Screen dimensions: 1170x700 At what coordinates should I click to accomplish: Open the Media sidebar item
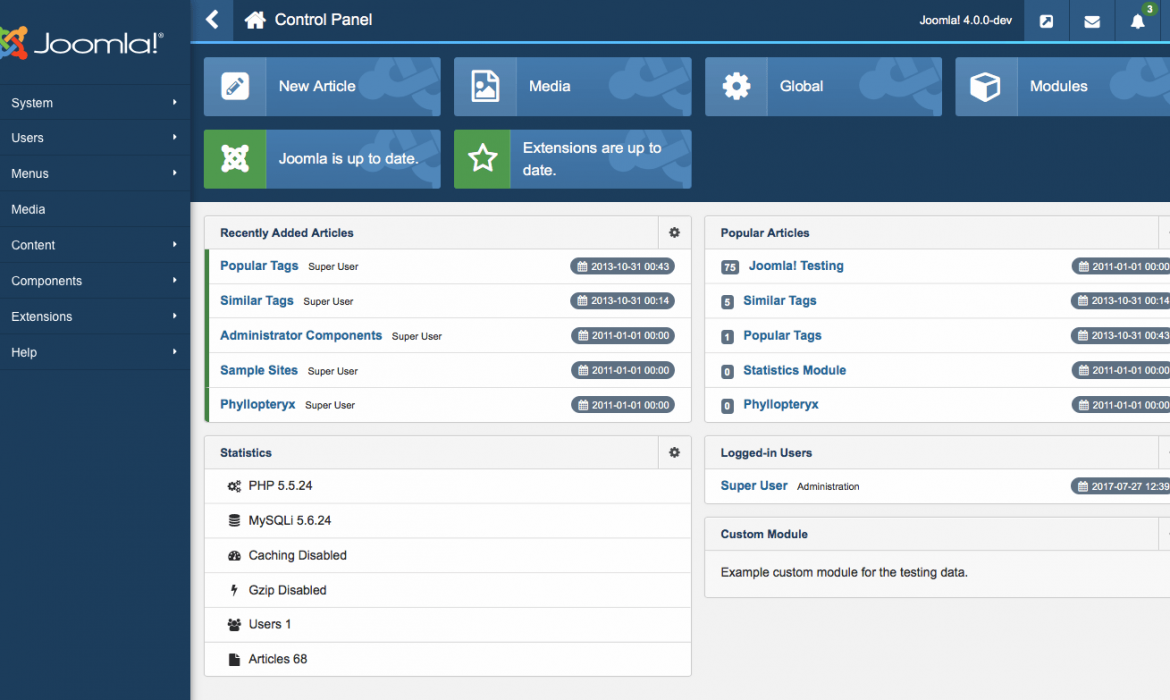[x=95, y=210]
